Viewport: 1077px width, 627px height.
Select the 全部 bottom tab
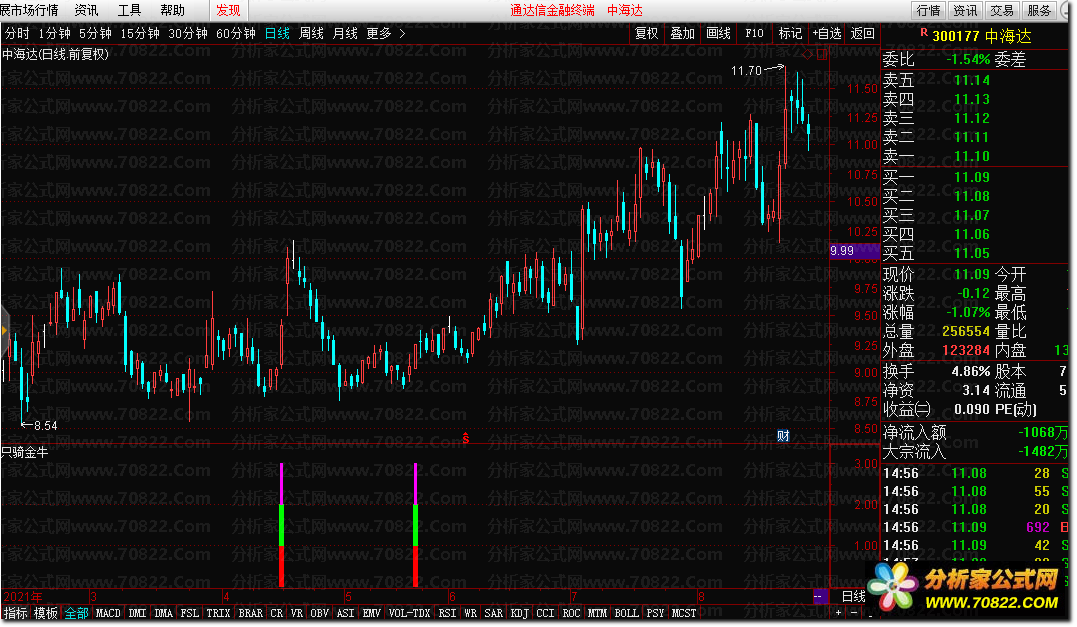[x=76, y=613]
